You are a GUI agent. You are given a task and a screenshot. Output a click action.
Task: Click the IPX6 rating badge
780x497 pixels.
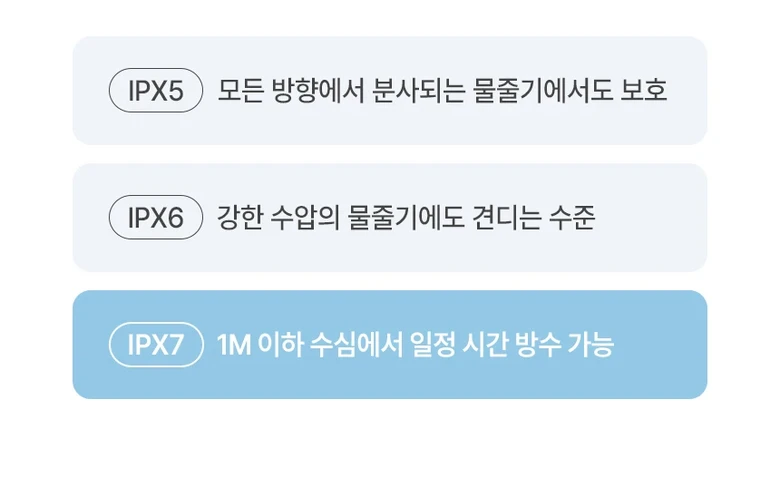click(156, 217)
